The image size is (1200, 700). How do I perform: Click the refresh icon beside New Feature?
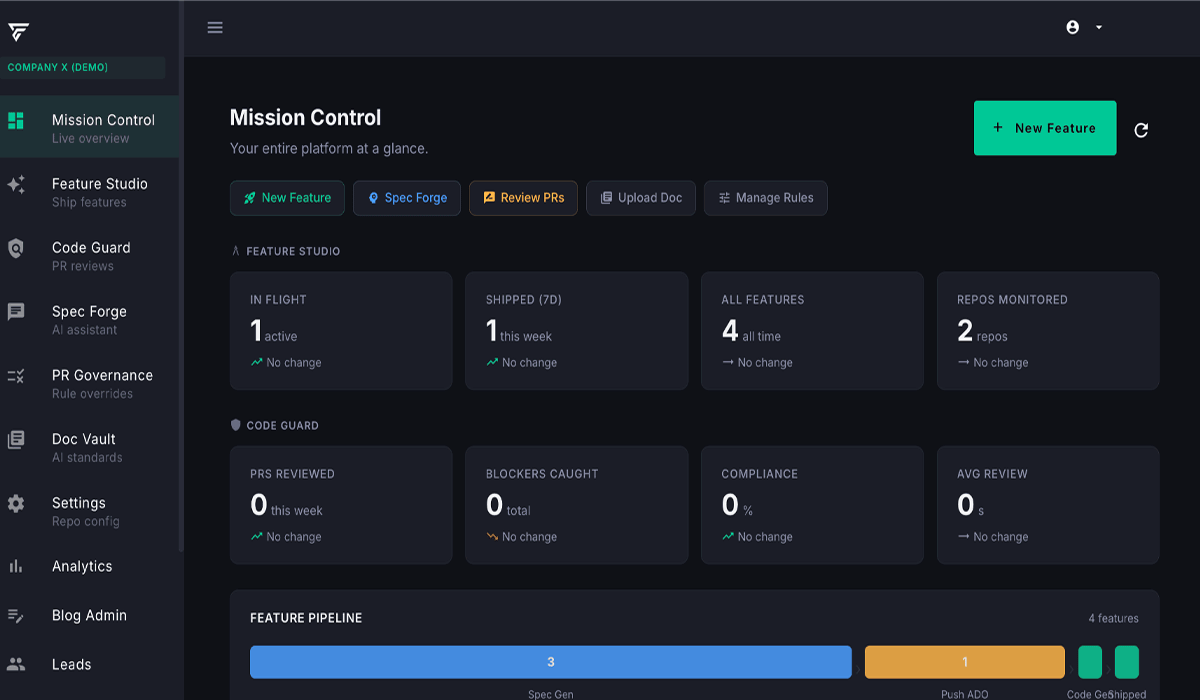point(1141,130)
